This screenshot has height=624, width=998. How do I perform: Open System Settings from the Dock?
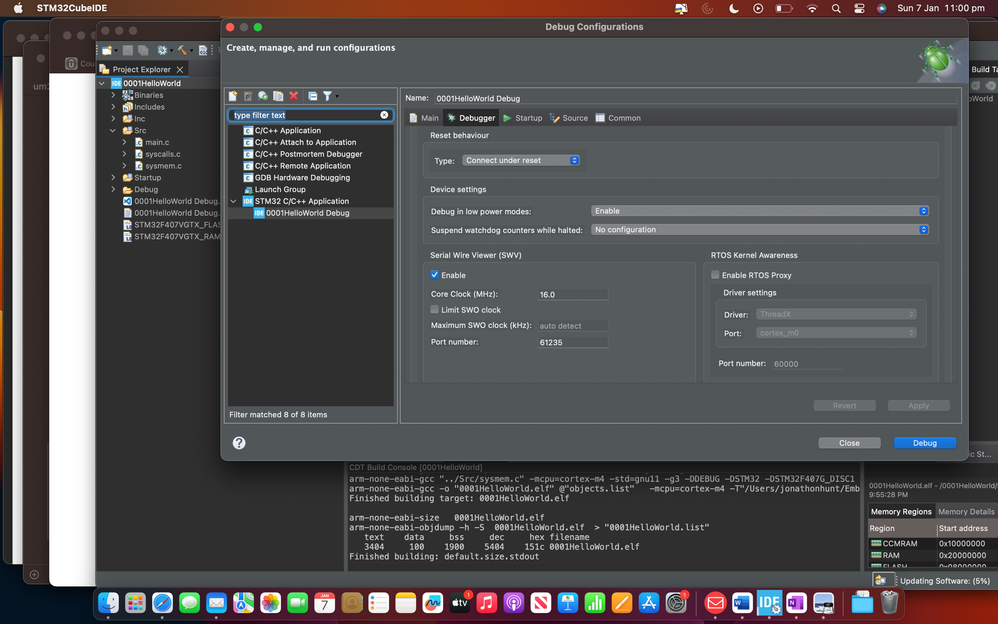[676, 602]
